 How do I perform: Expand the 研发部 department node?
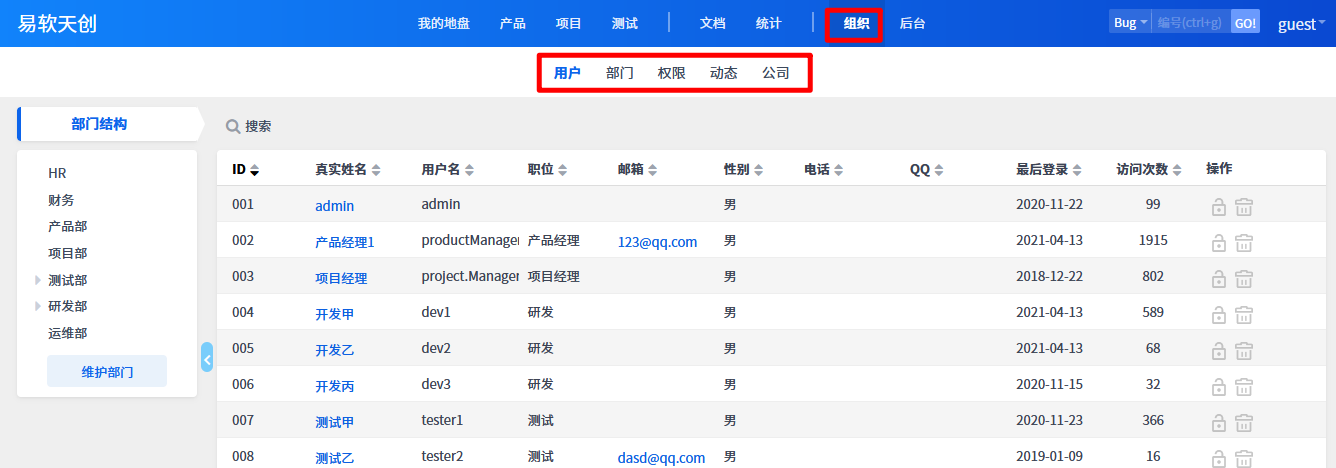click(39, 306)
